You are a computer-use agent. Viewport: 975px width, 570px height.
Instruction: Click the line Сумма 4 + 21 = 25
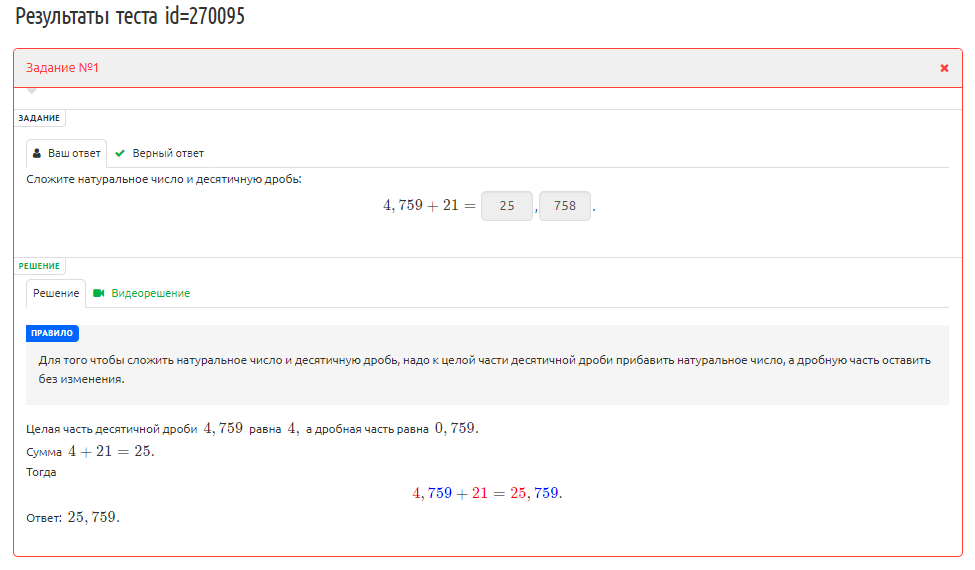(90, 451)
